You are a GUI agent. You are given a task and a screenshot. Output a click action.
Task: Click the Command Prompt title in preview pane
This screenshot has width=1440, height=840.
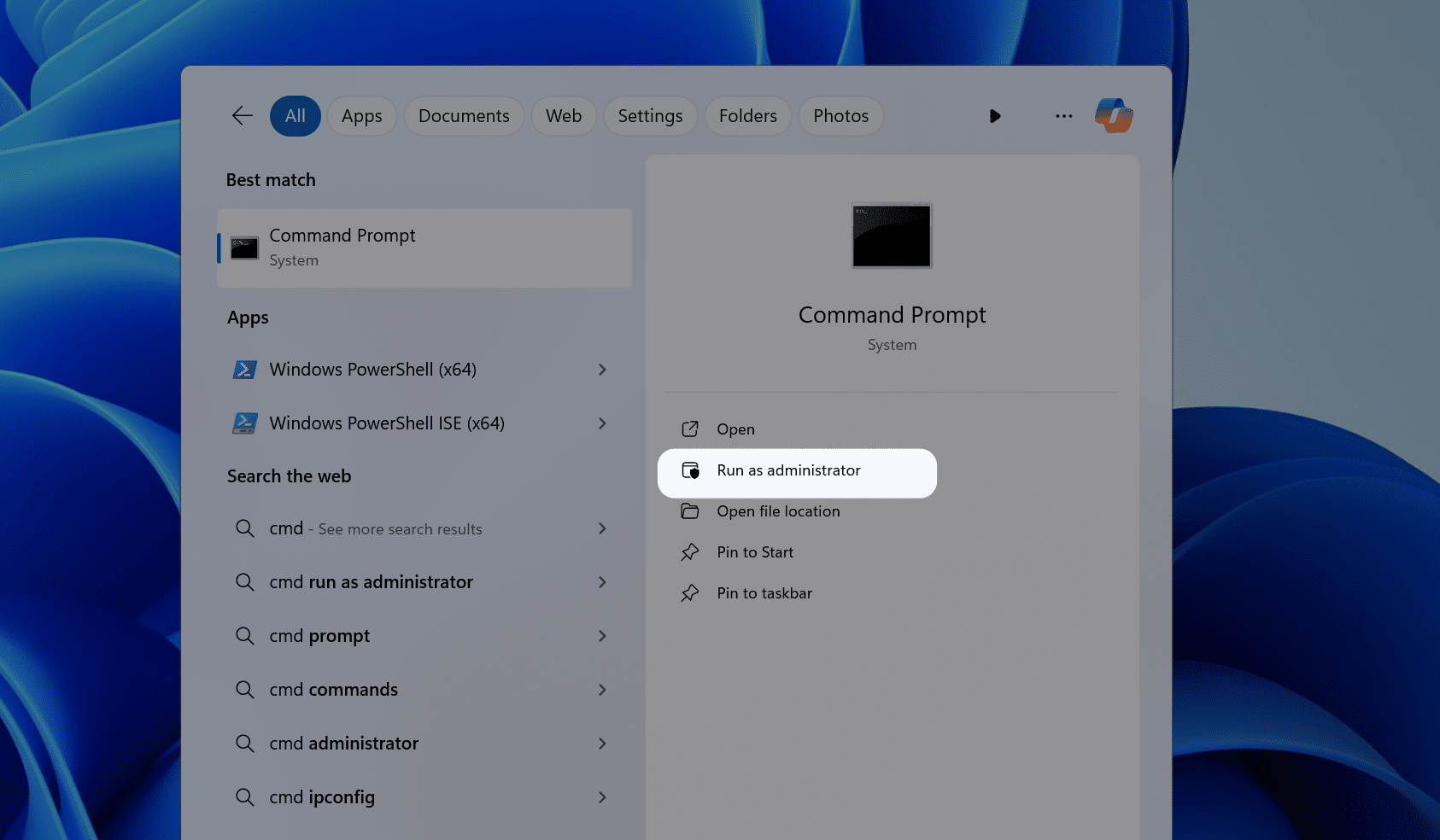(x=892, y=315)
